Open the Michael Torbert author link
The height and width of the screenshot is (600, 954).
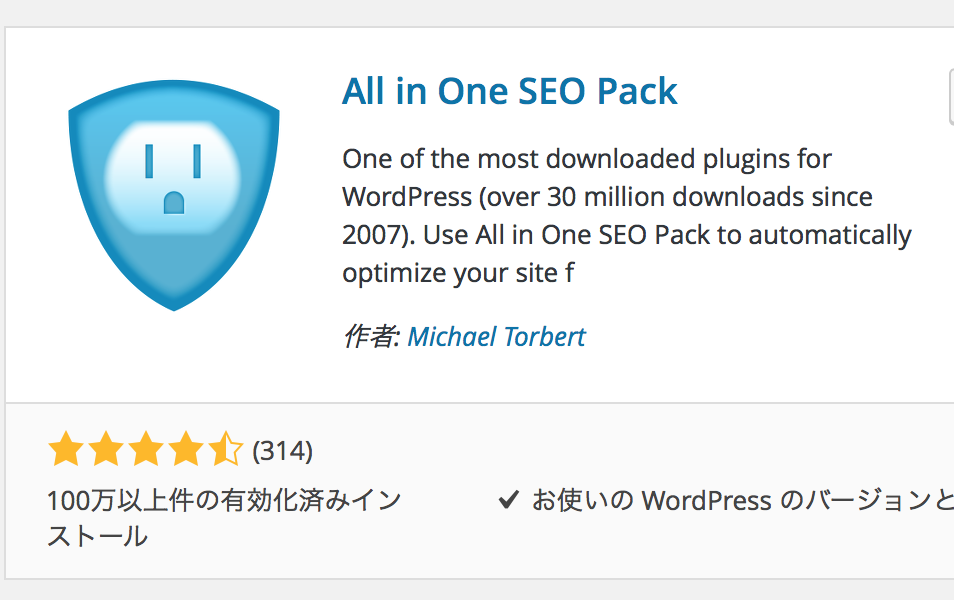496,337
